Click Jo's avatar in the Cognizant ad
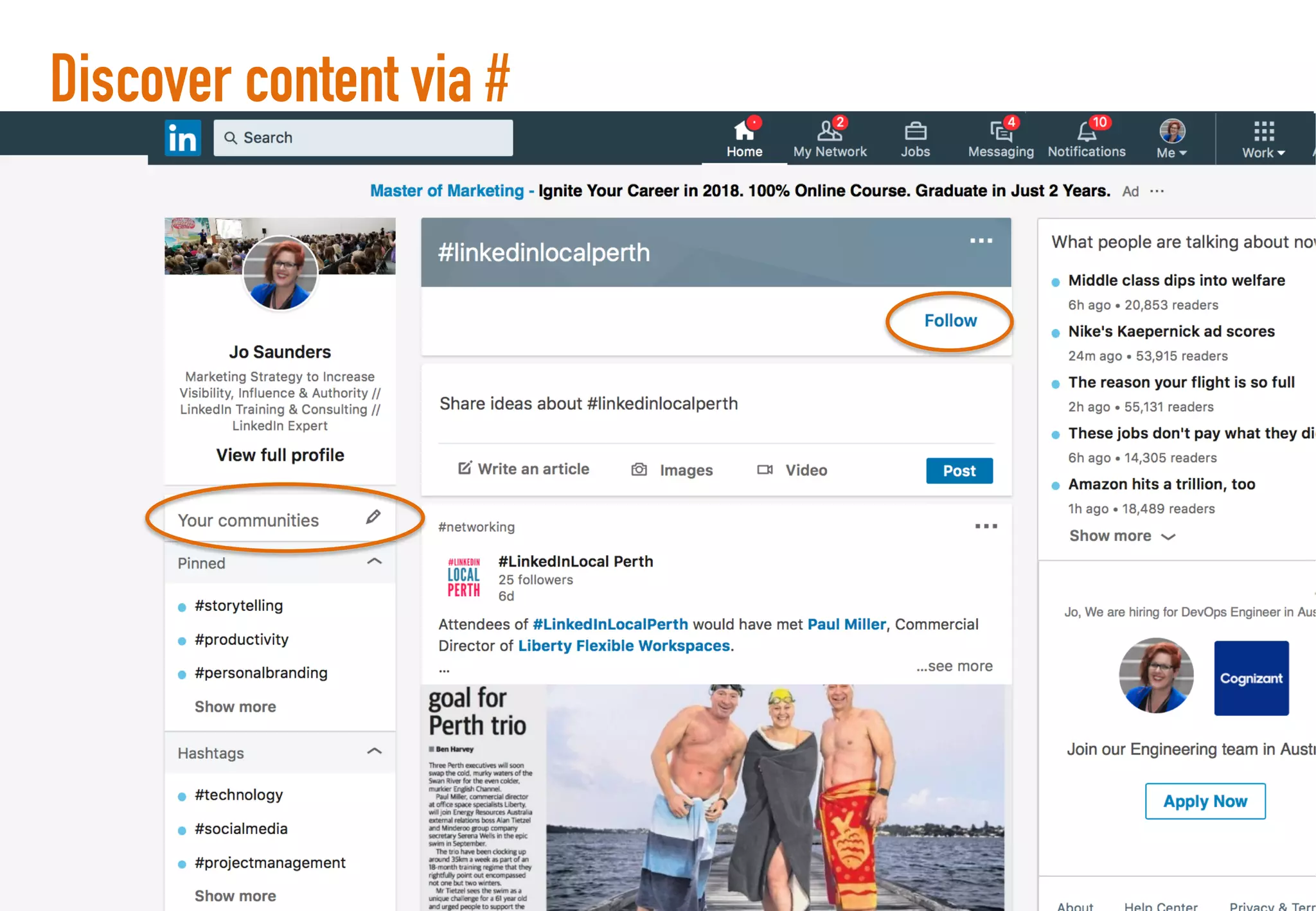 click(1156, 675)
